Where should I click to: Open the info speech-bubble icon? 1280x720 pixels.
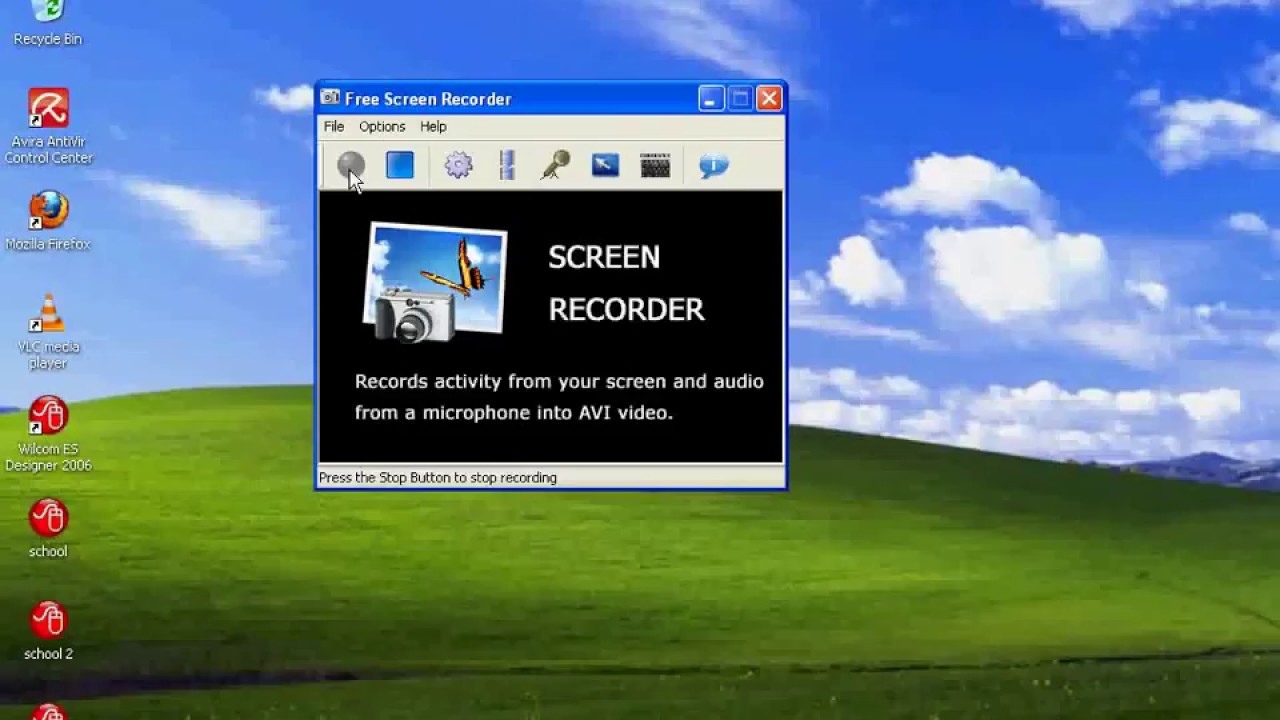click(x=713, y=165)
